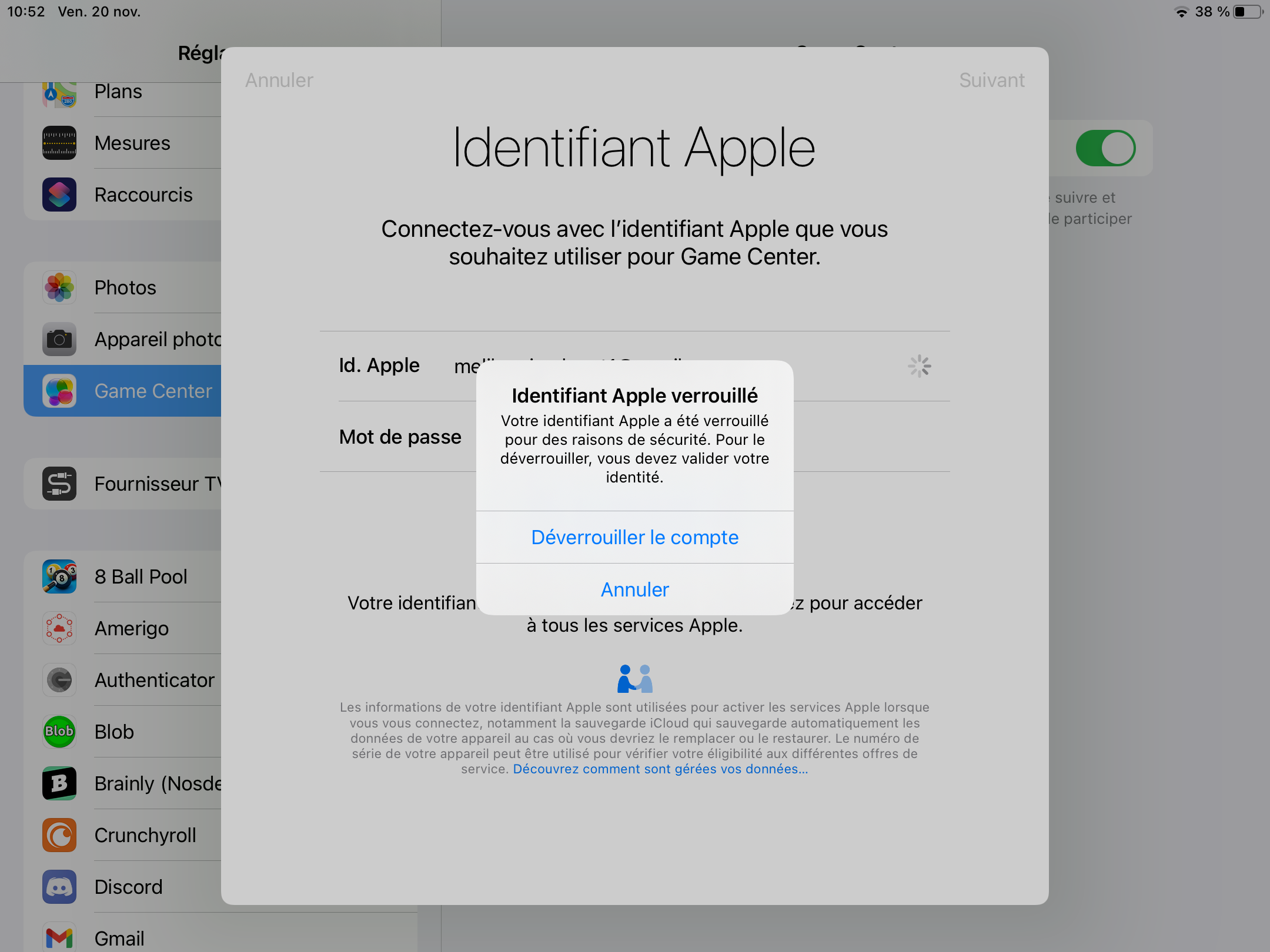Open 8 Ball Pool settings icon

coord(59,576)
